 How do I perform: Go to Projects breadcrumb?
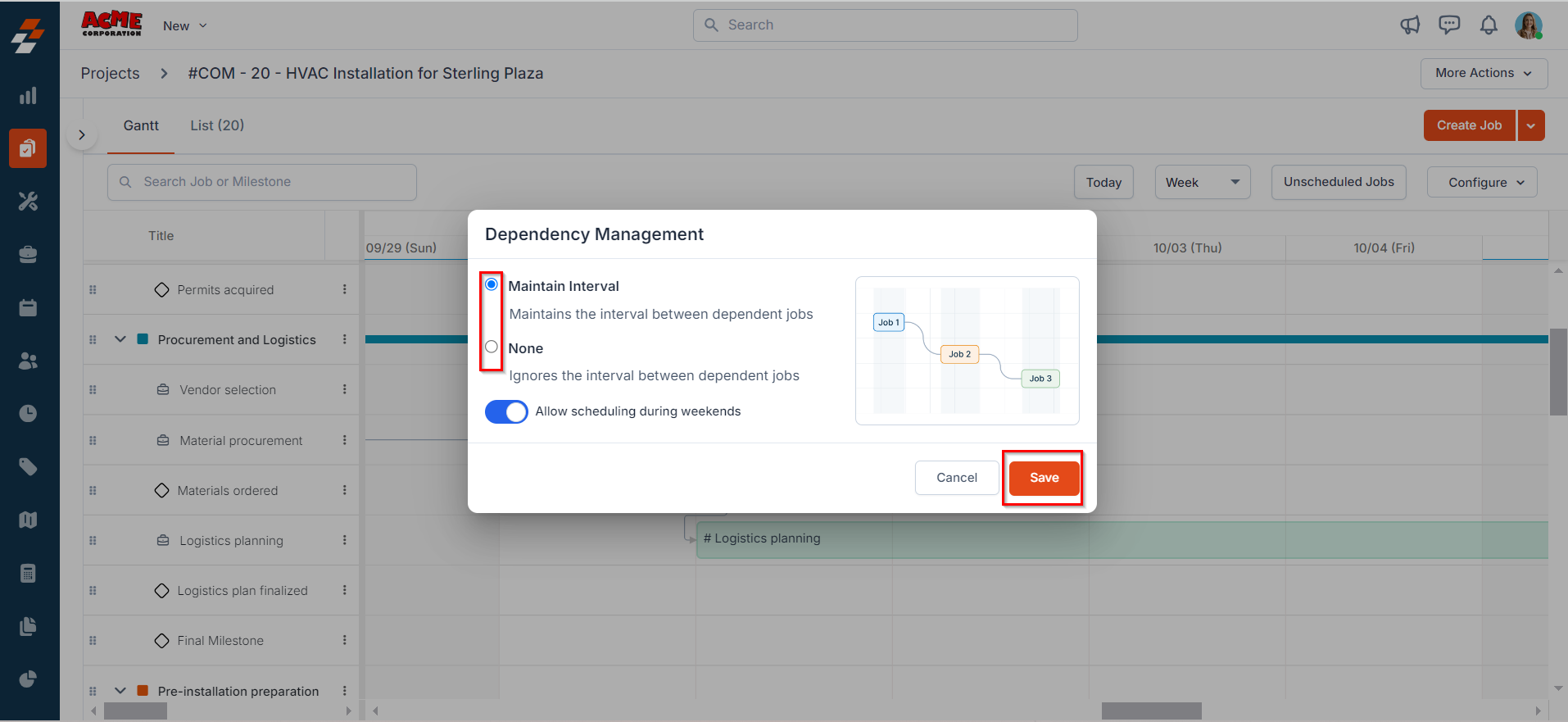pos(111,73)
